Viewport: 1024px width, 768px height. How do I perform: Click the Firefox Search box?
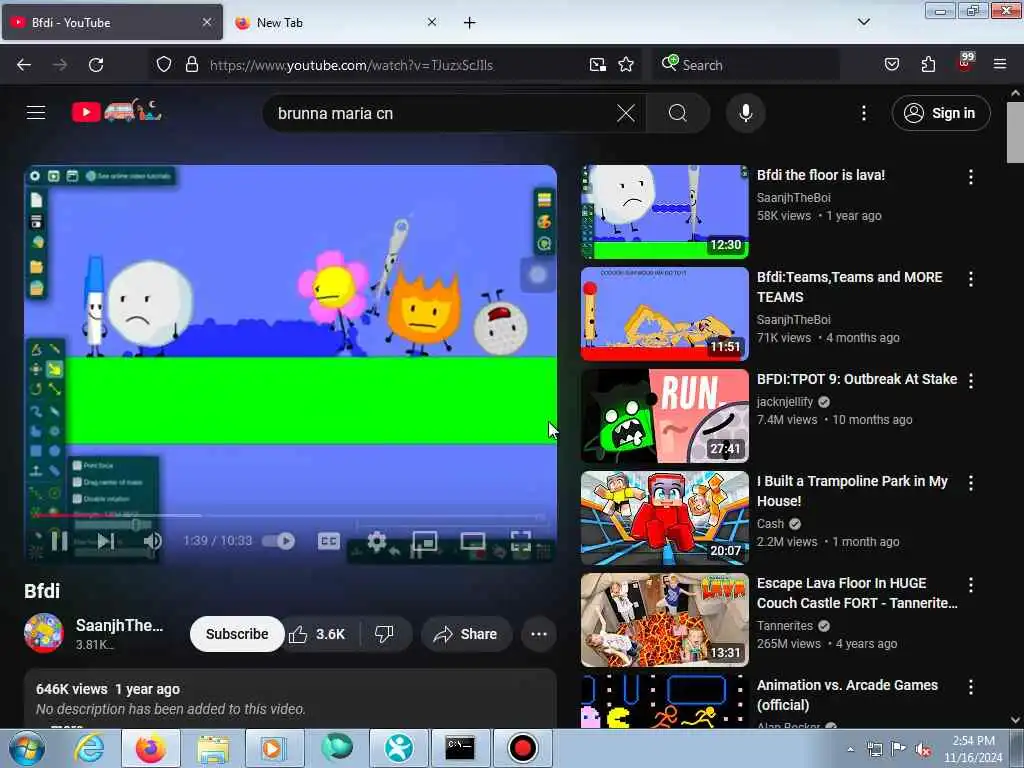pyautogui.click(x=746, y=65)
